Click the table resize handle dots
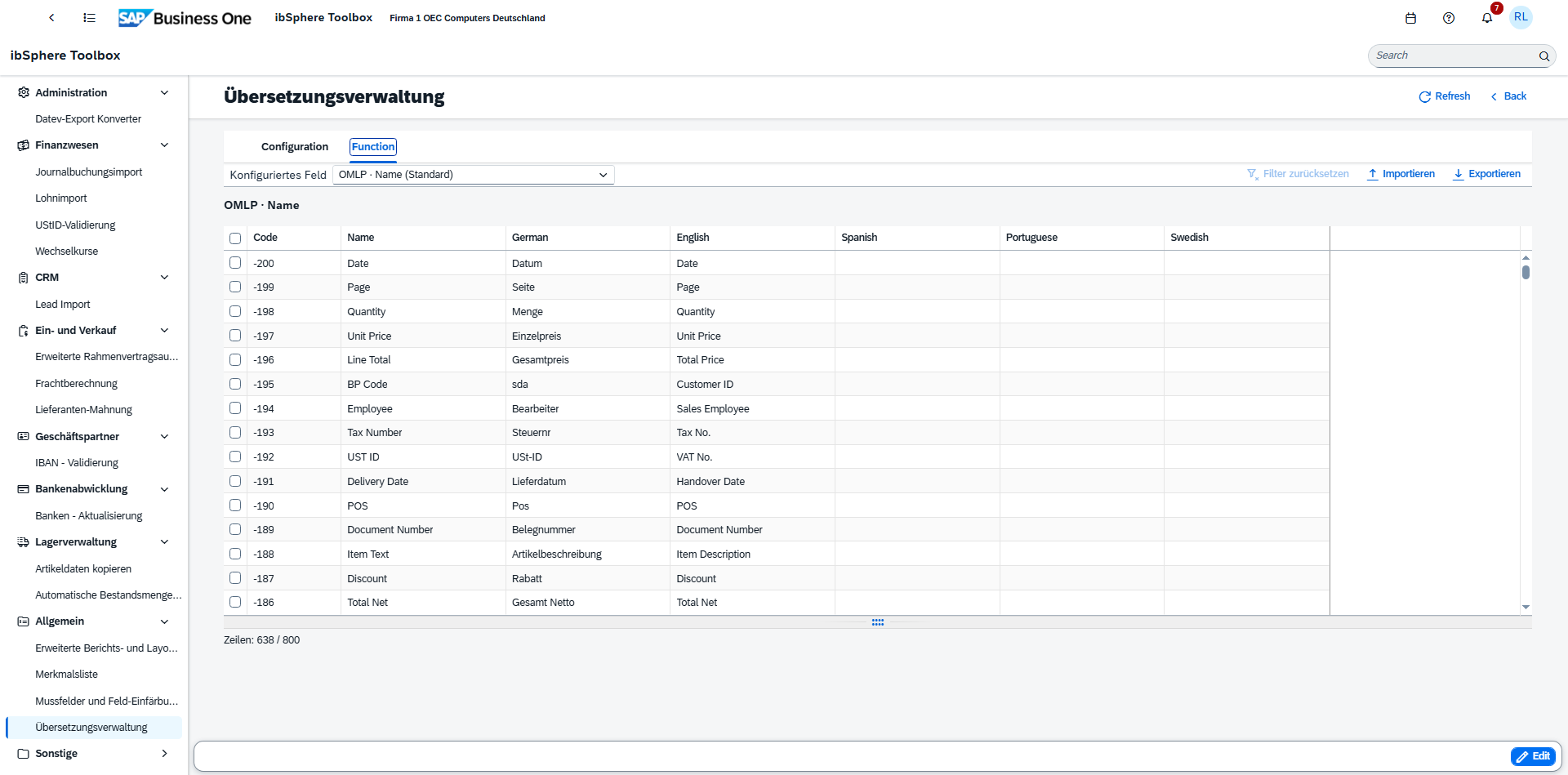This screenshot has width=1568, height=775. [x=878, y=622]
